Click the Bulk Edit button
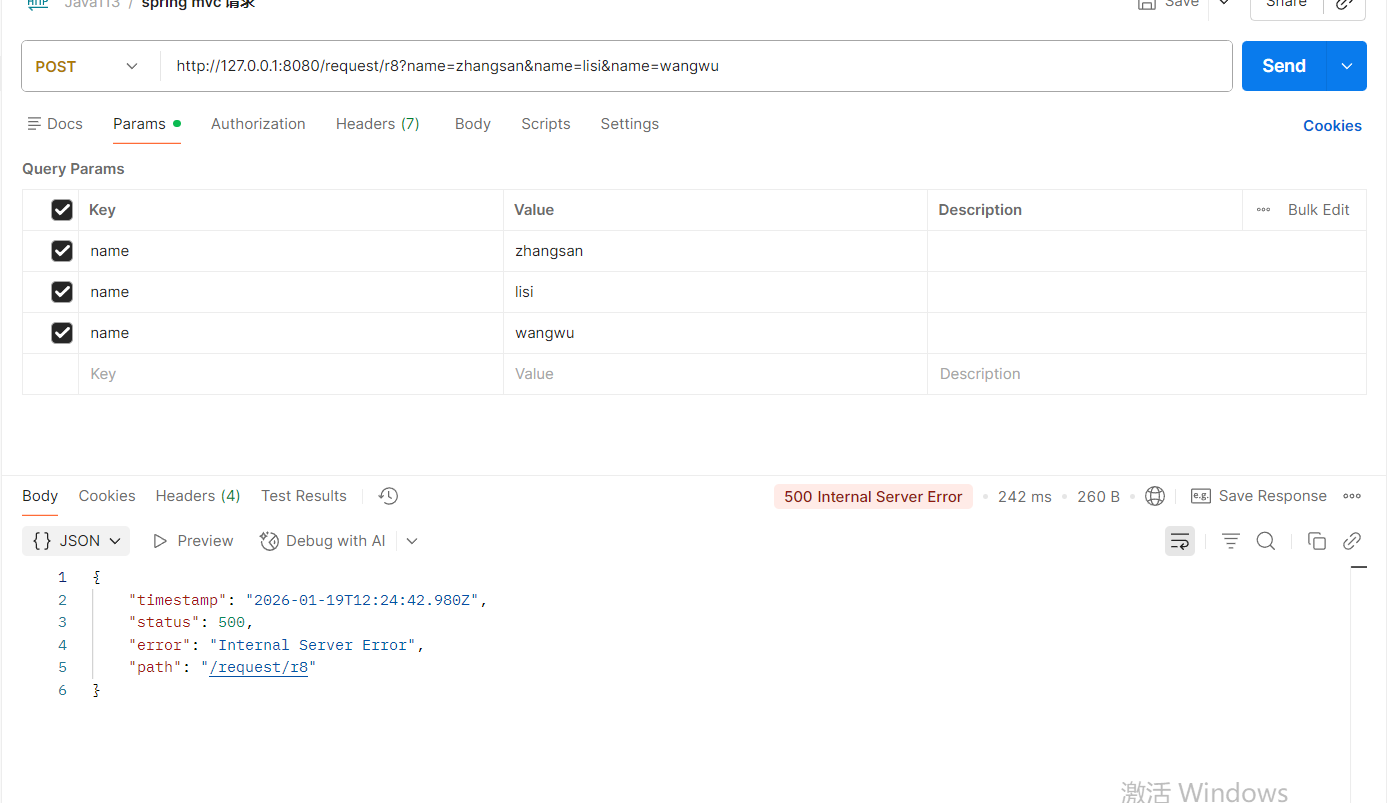The height and width of the screenshot is (803, 1387). click(x=1318, y=210)
